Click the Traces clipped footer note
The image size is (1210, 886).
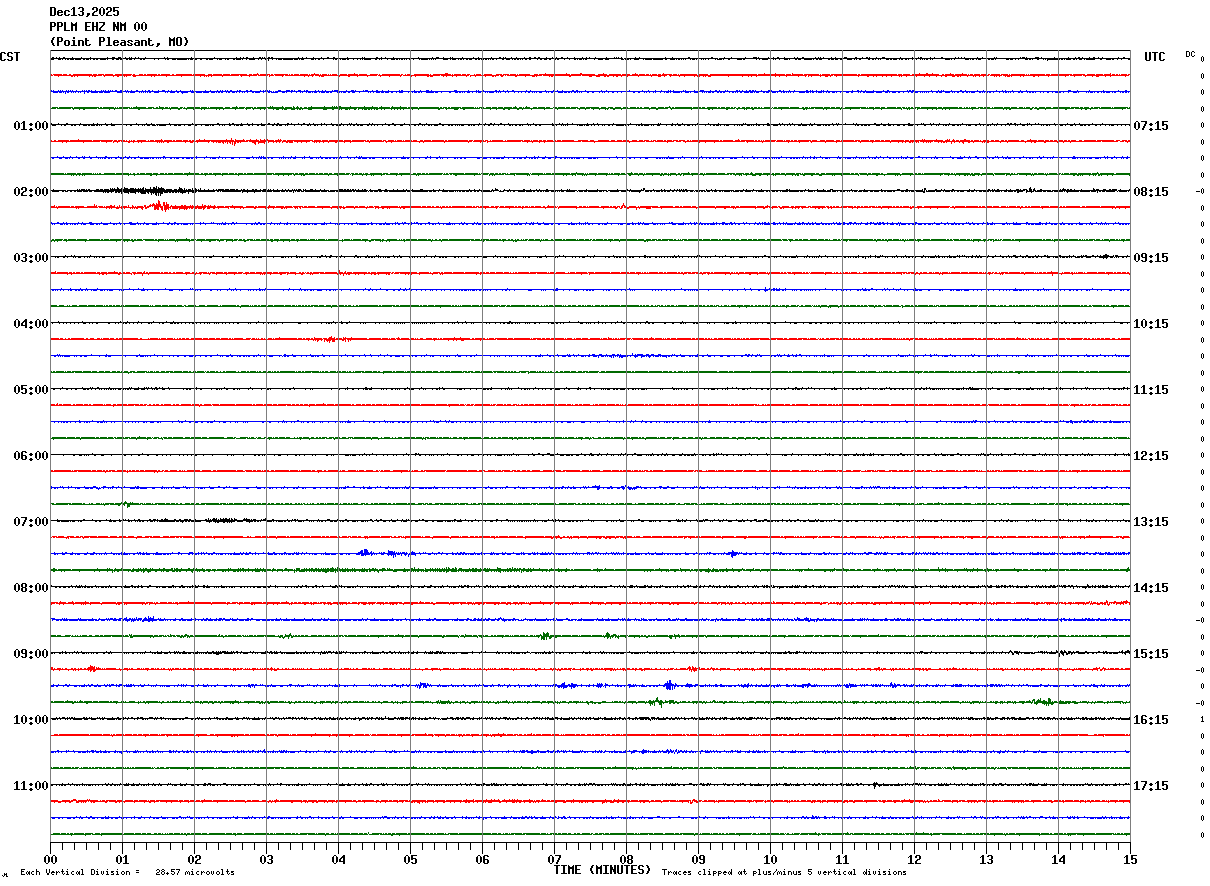tap(784, 872)
